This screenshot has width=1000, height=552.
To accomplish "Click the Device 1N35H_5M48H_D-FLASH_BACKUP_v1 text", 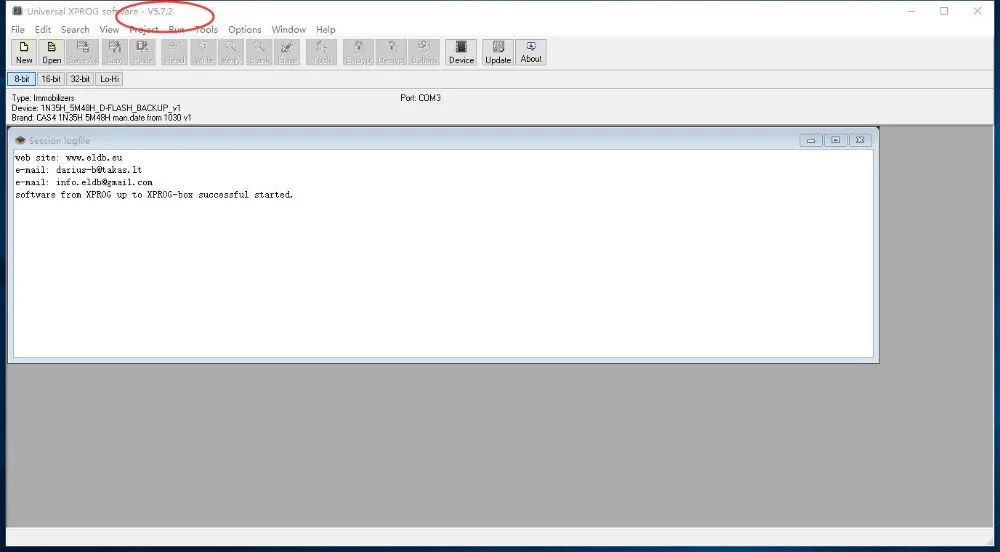I will [96, 108].
